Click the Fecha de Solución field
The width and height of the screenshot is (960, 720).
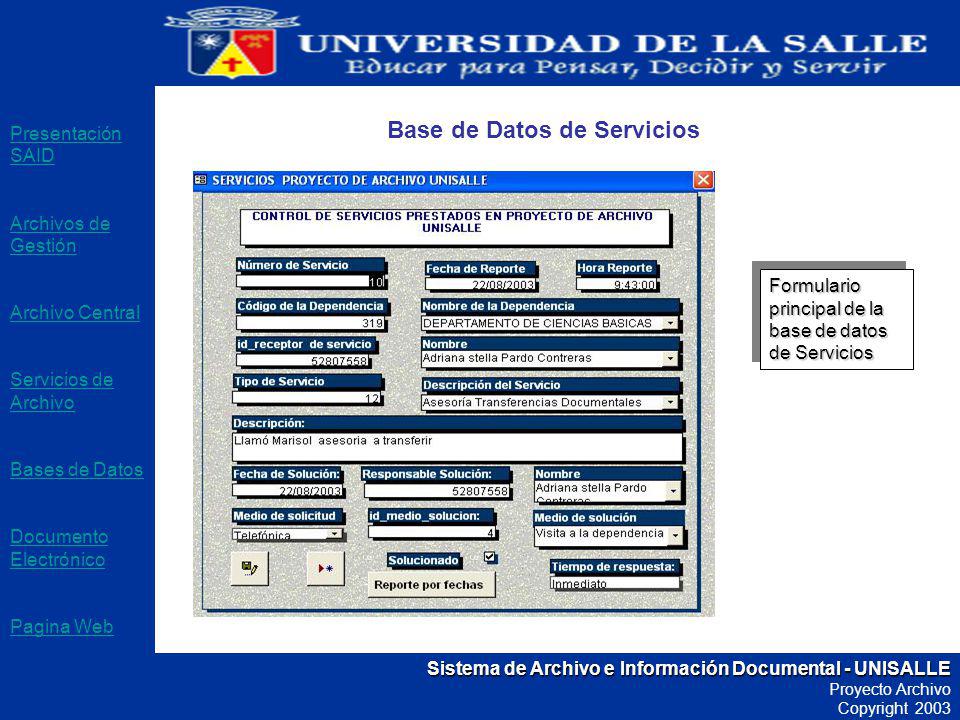tap(288, 490)
